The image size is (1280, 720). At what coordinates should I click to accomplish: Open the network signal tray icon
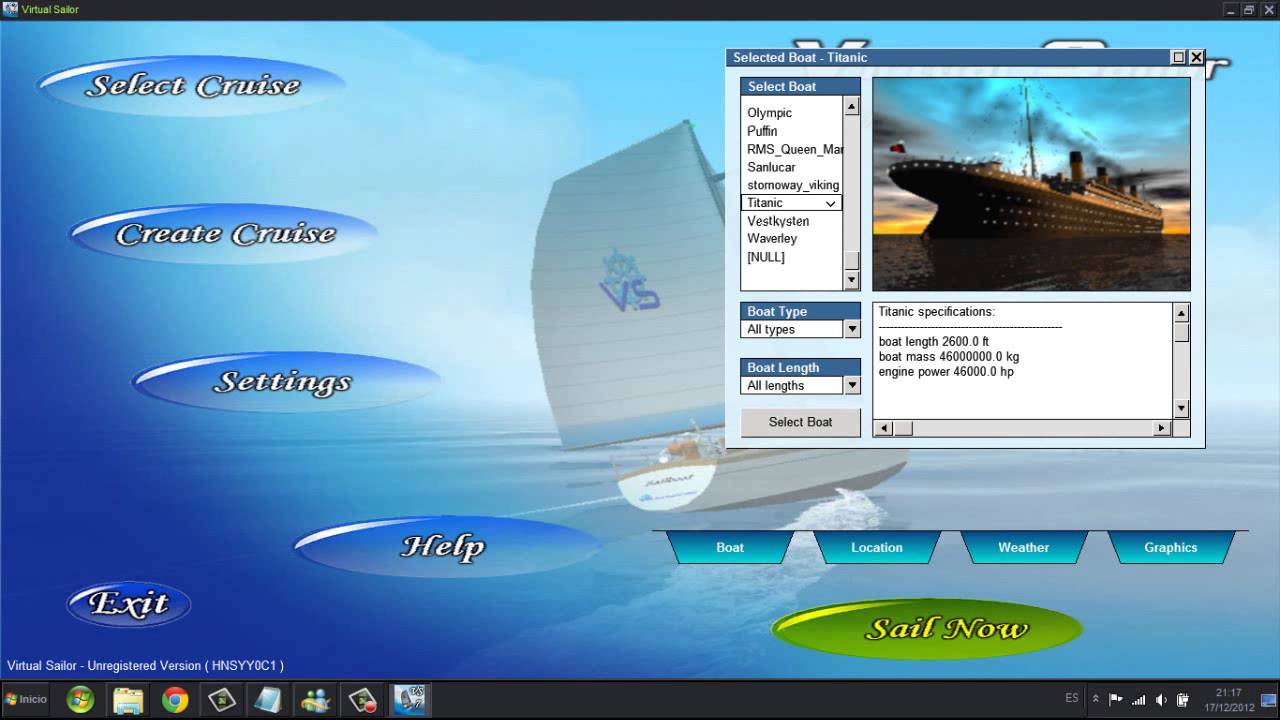pos(1138,699)
